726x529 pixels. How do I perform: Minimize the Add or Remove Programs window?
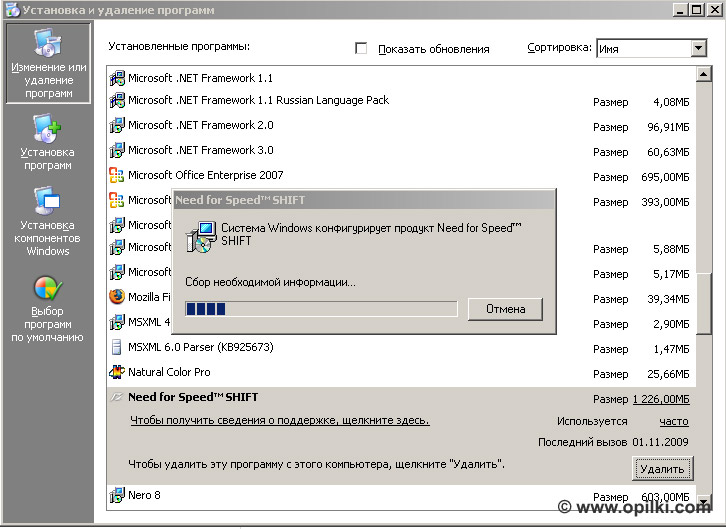[x=680, y=10]
